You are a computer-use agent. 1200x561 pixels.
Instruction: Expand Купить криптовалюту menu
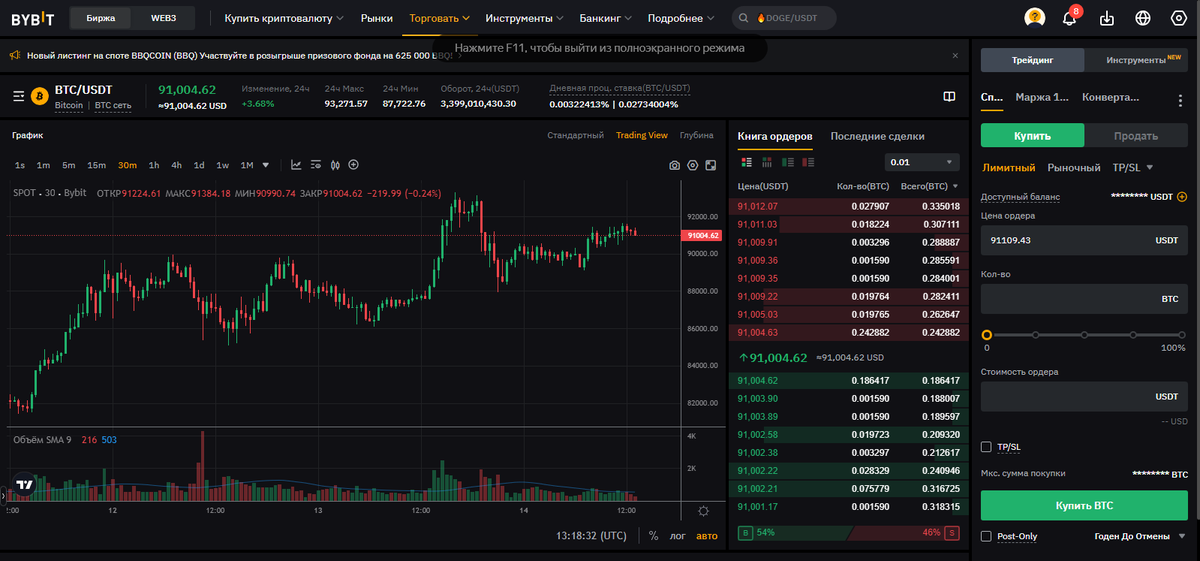tap(284, 18)
